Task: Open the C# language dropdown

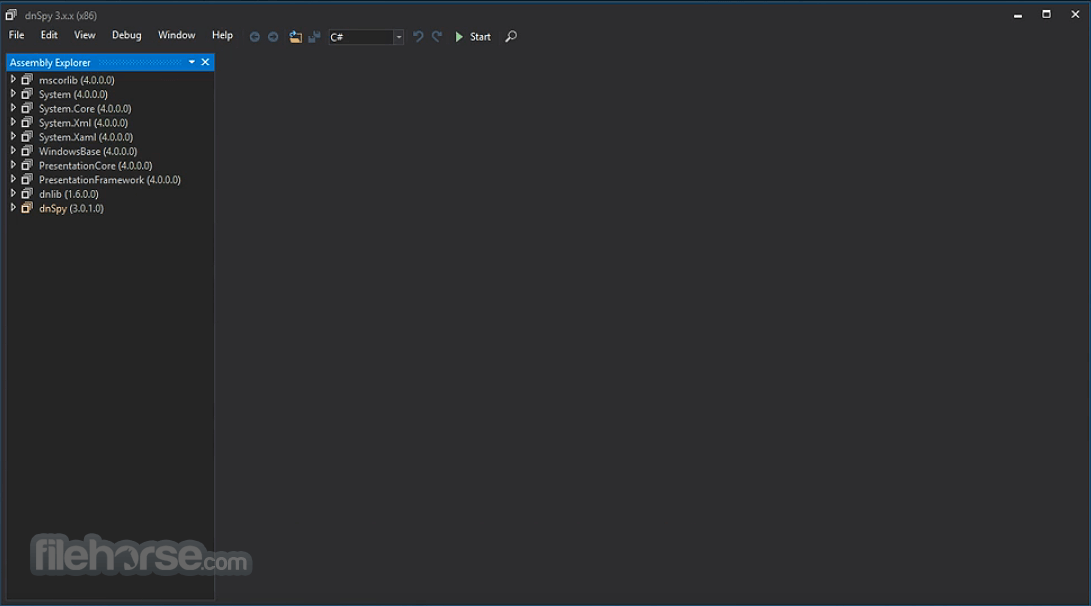Action: [366, 37]
